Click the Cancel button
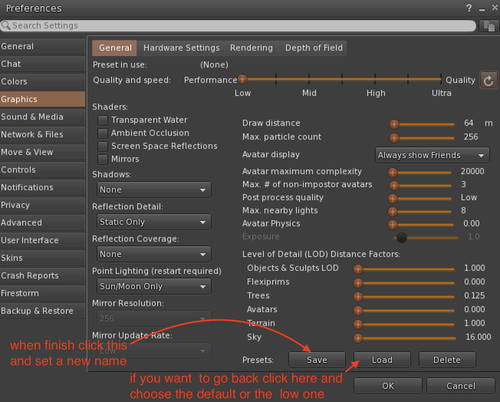The height and width of the screenshot is (402, 500). tap(461, 386)
